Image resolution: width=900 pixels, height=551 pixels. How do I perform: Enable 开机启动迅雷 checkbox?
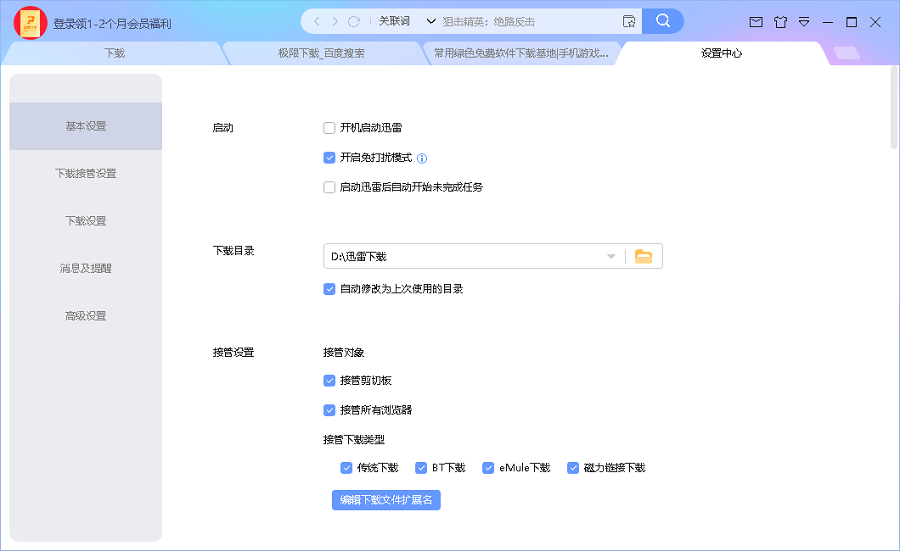coord(329,128)
